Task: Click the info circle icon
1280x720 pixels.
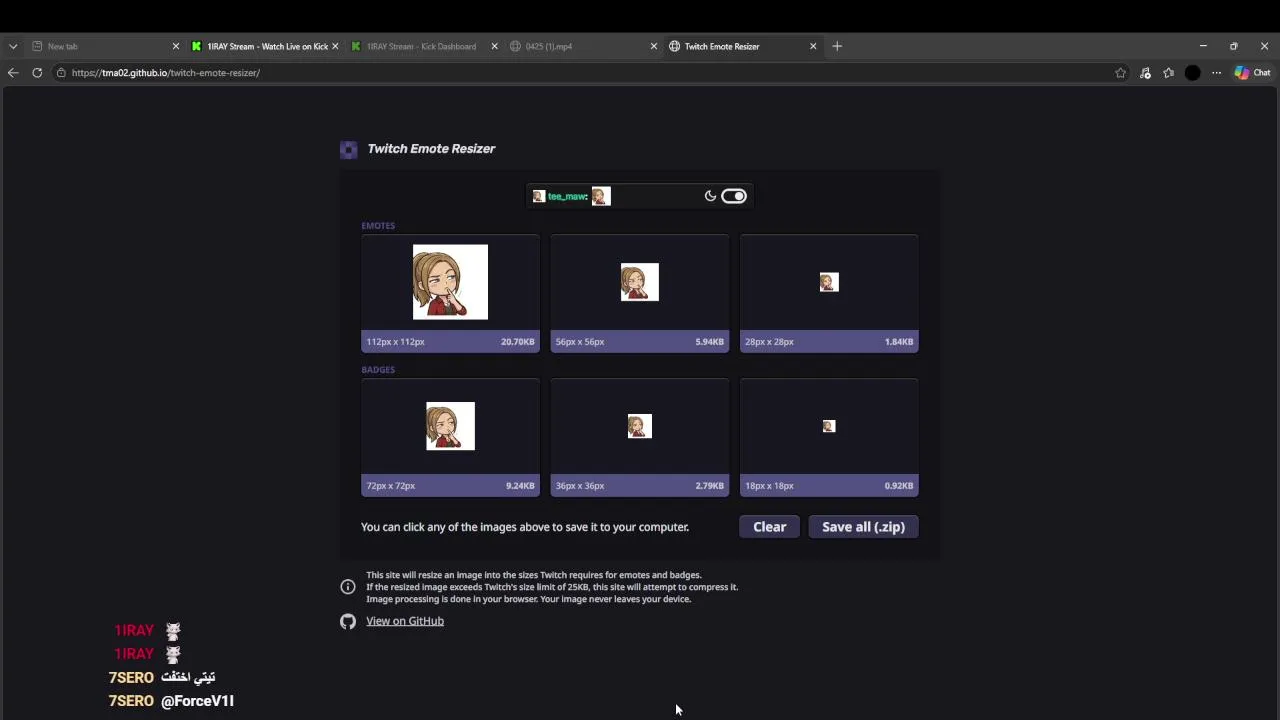Action: click(348, 587)
